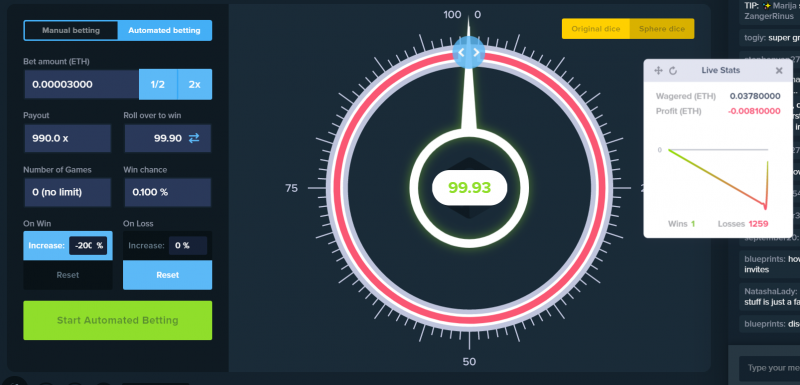
Task: Grab the blue dial slider handle
Action: (x=468, y=52)
